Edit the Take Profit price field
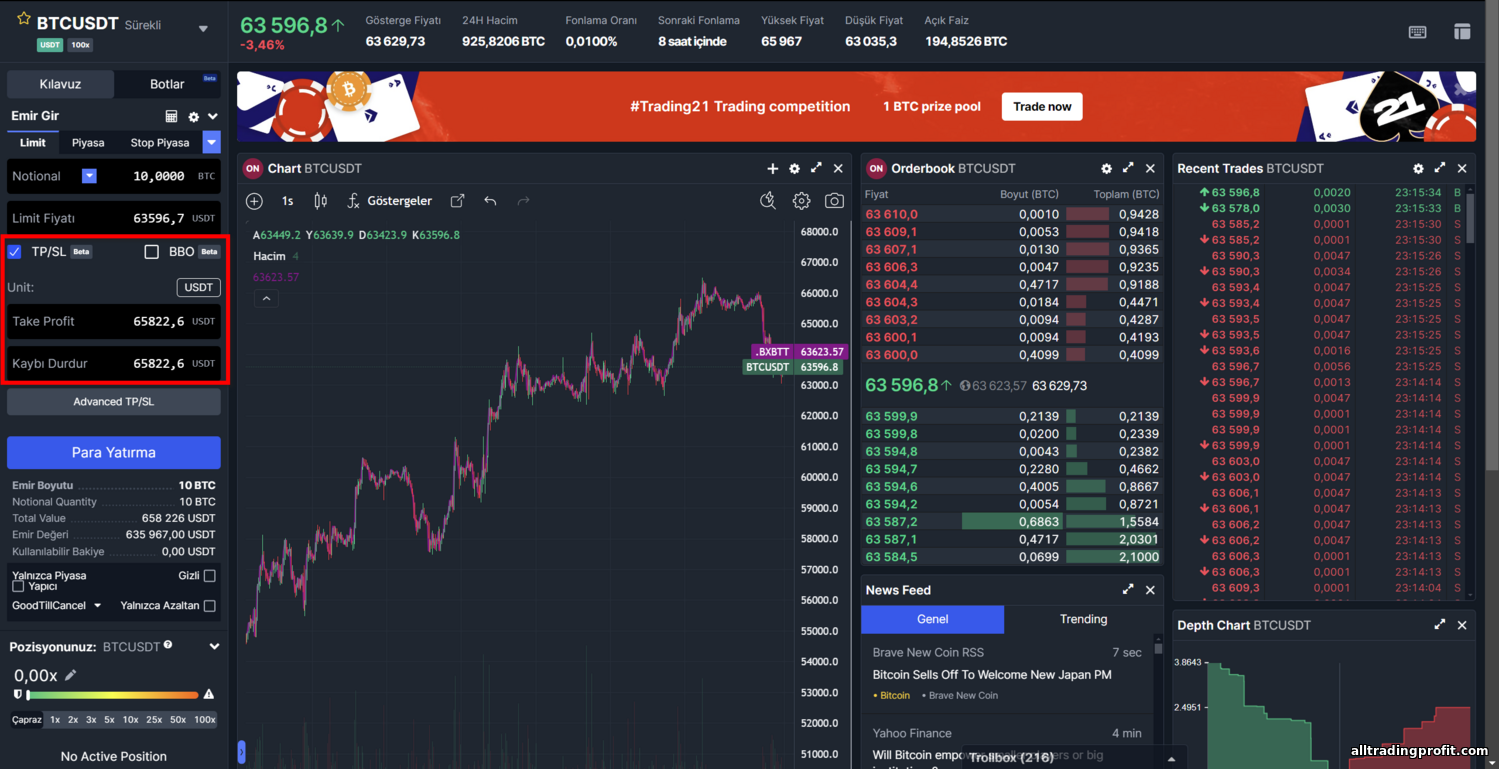 [x=114, y=322]
